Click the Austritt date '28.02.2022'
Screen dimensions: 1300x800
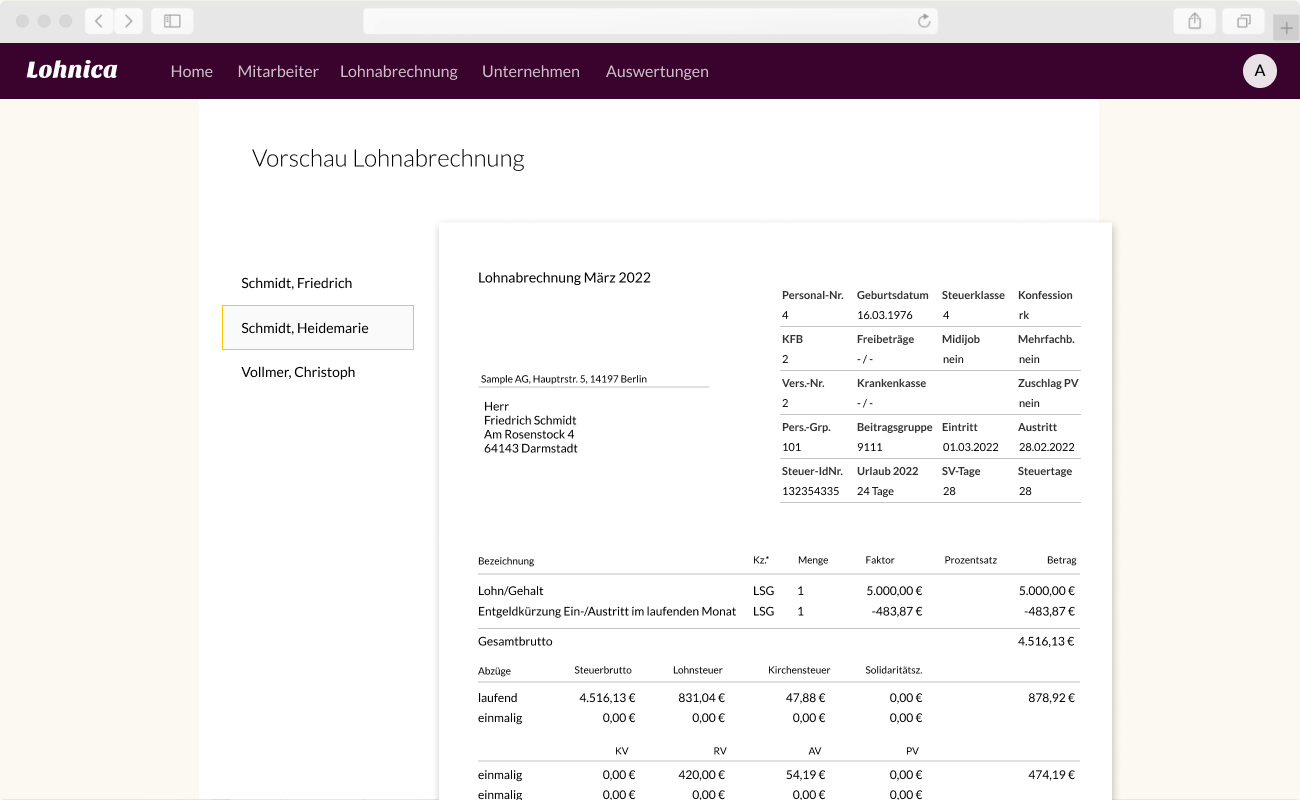tap(1046, 447)
